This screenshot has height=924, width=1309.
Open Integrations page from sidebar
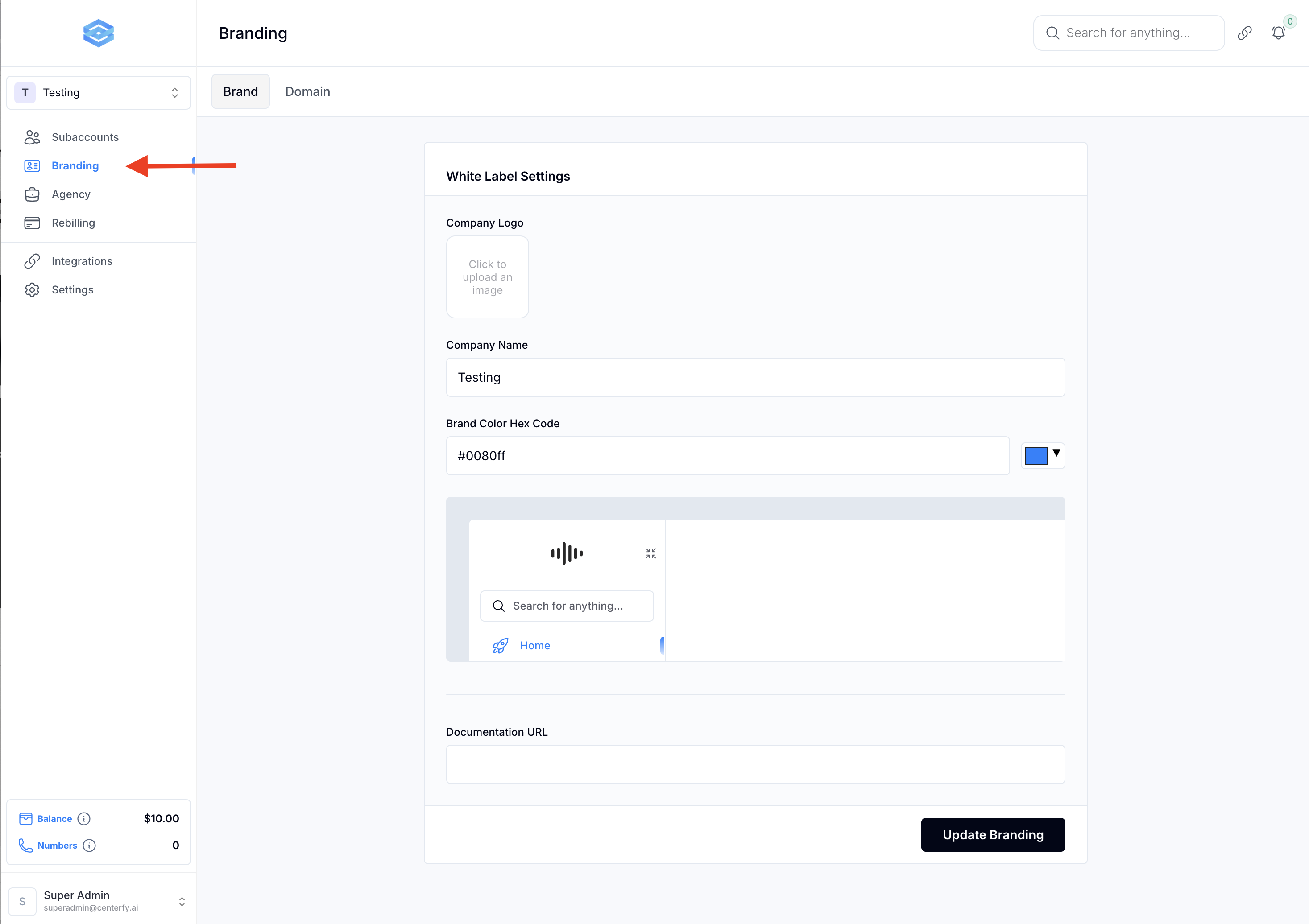[82, 261]
